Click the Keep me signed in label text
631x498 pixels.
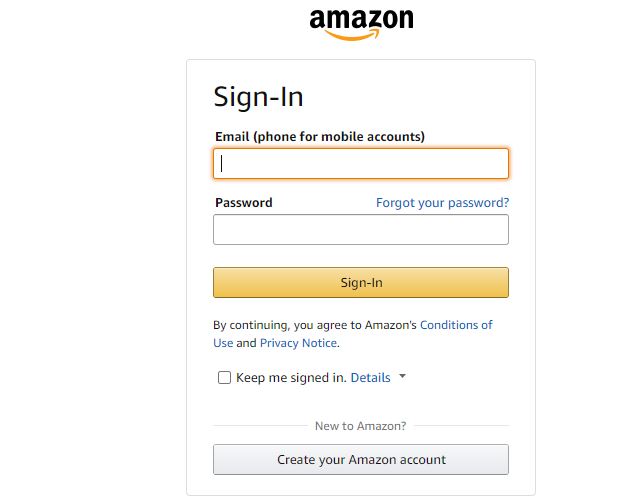(x=291, y=378)
